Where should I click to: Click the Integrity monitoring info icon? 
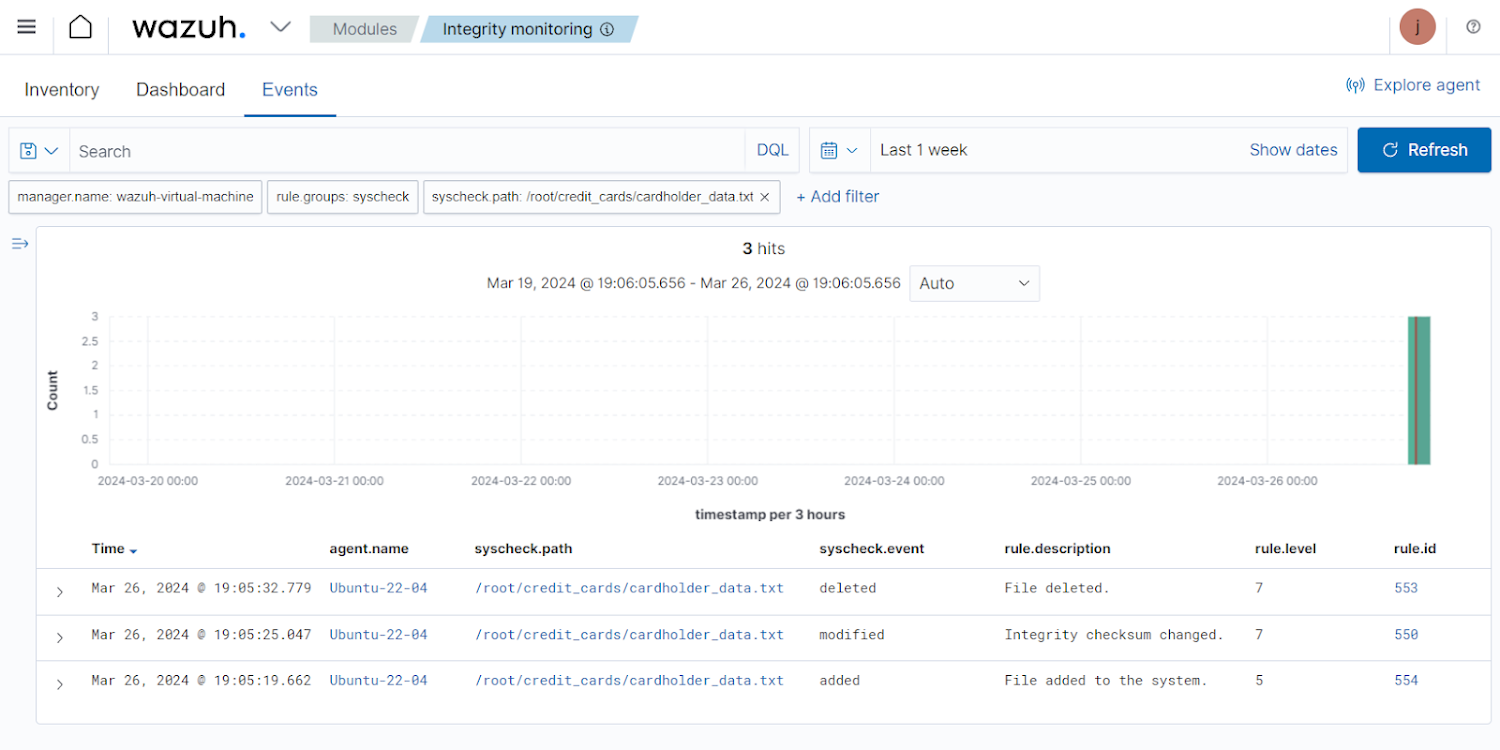point(607,30)
